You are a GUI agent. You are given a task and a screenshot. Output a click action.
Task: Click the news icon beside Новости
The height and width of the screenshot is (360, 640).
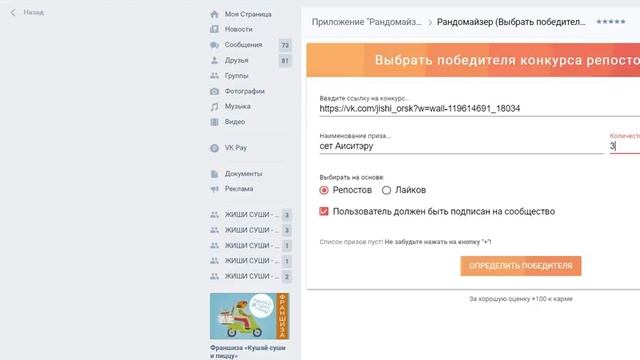(214, 29)
